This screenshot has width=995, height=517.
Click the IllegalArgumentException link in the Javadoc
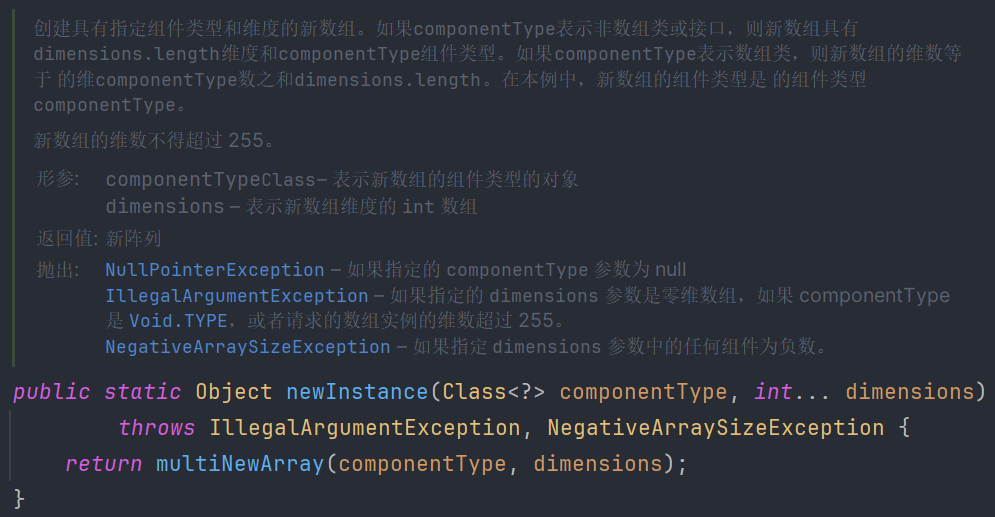coord(236,296)
